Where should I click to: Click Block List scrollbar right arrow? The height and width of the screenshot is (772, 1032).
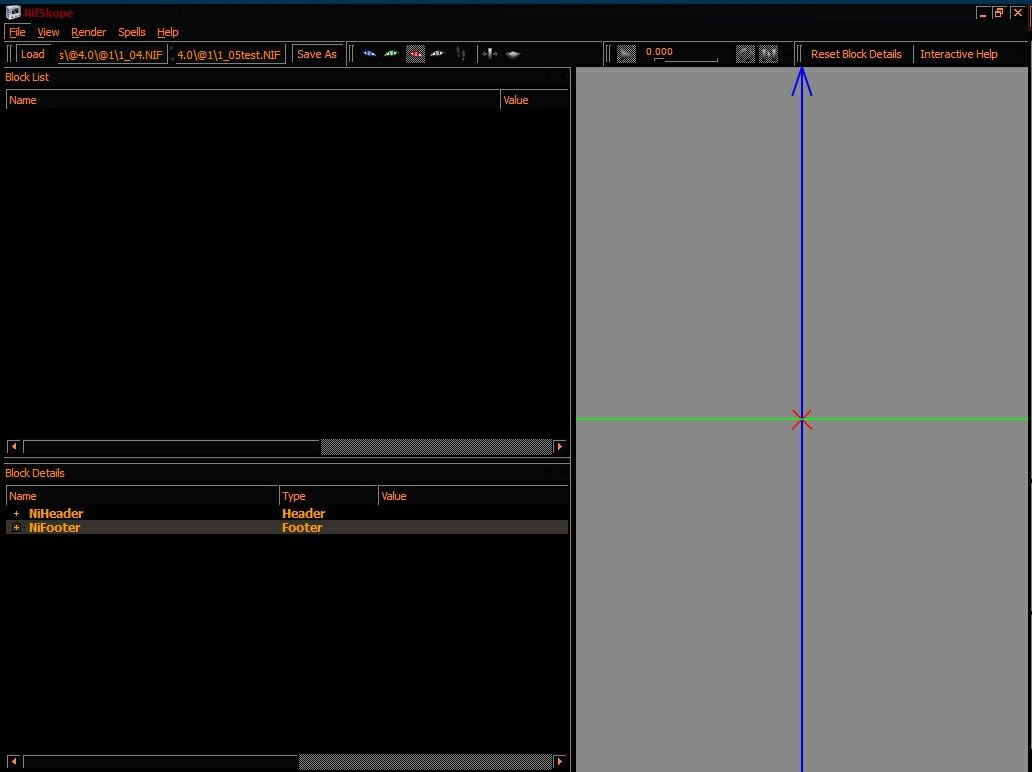(x=560, y=447)
